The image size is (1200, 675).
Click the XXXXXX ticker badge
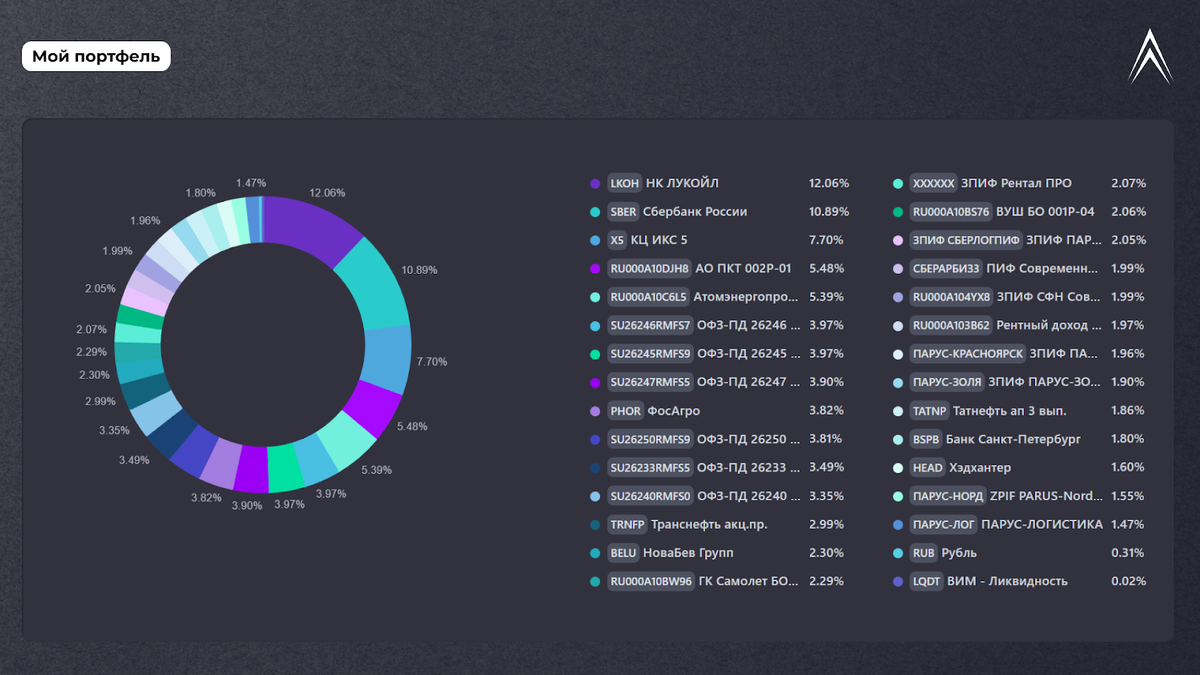(934, 184)
